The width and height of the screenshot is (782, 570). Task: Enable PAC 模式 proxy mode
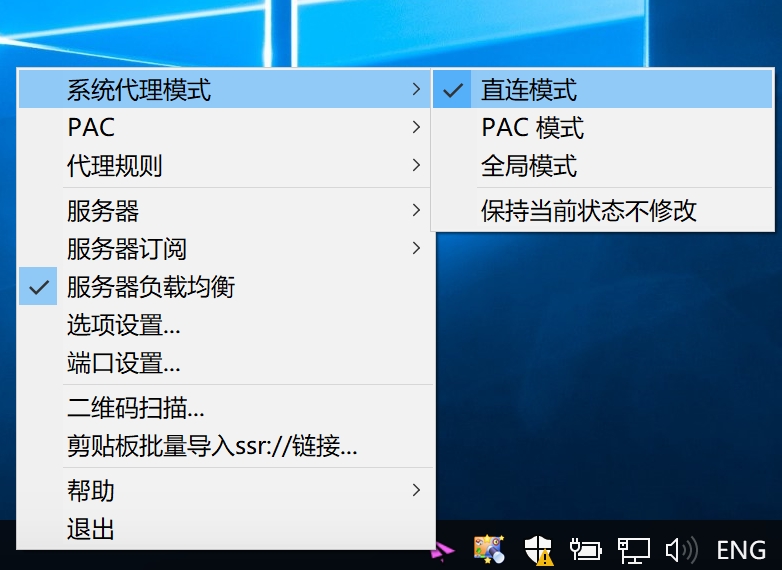pyautogui.click(x=532, y=128)
